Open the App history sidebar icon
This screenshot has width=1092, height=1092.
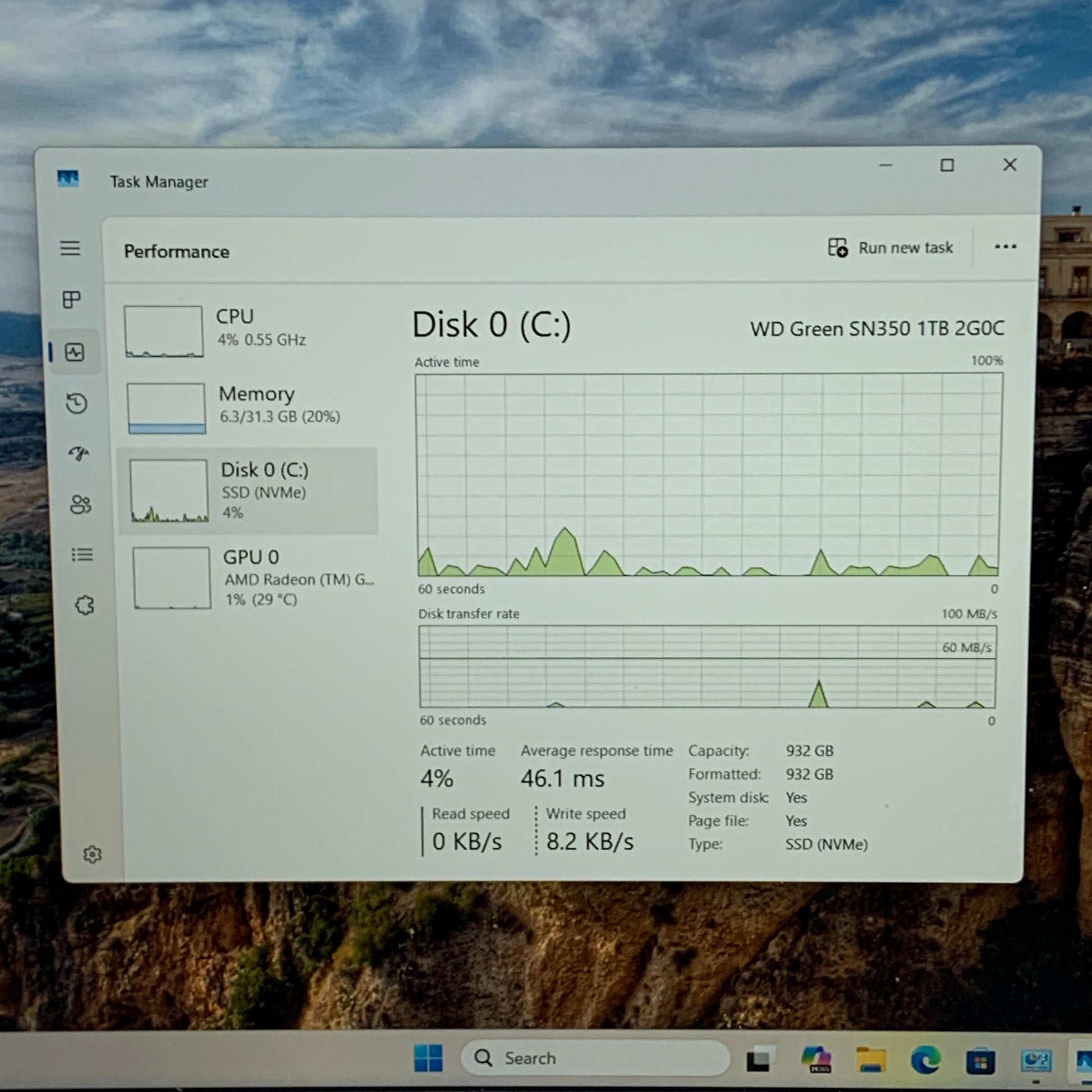tap(77, 403)
